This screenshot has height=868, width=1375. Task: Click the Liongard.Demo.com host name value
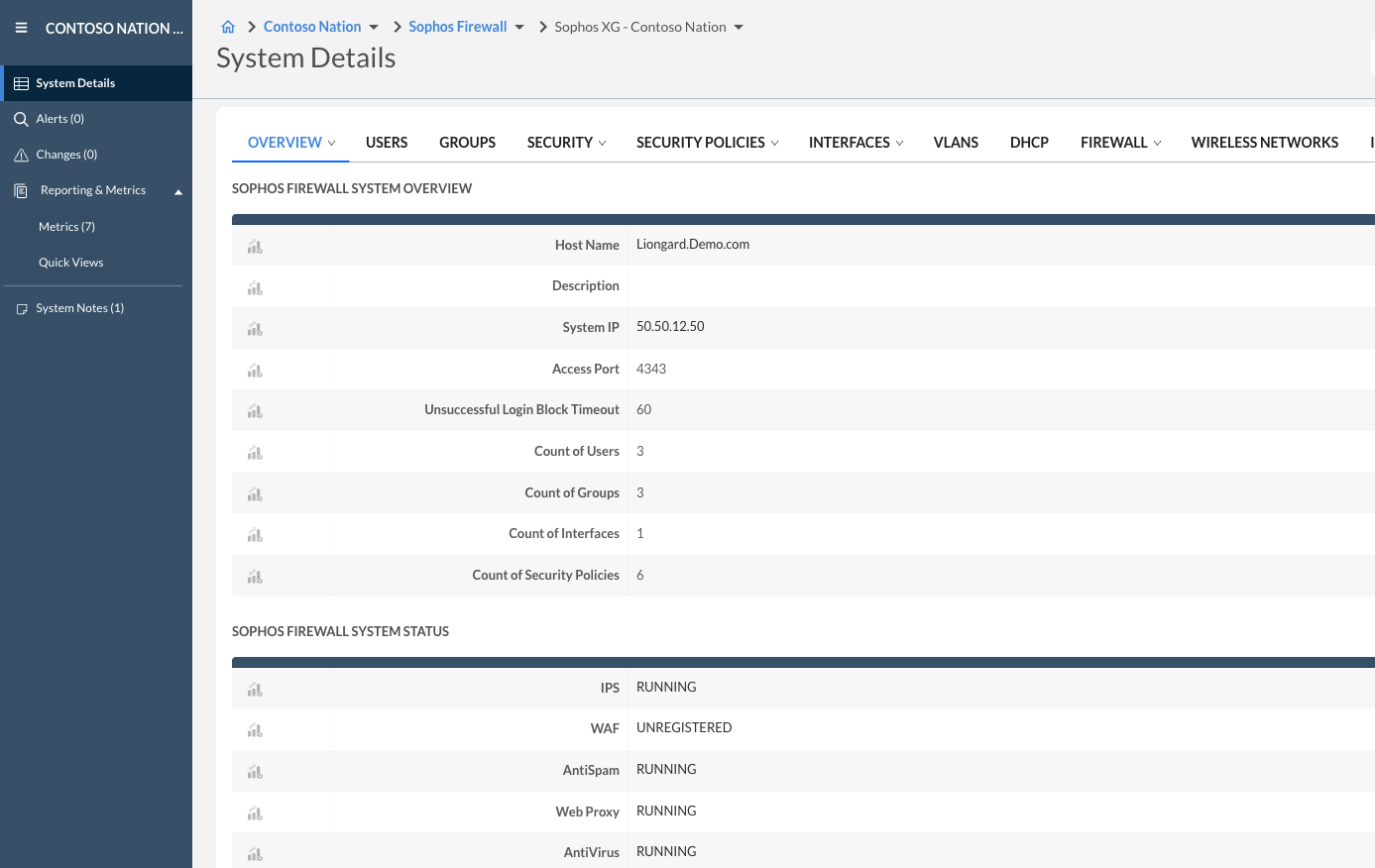(693, 244)
